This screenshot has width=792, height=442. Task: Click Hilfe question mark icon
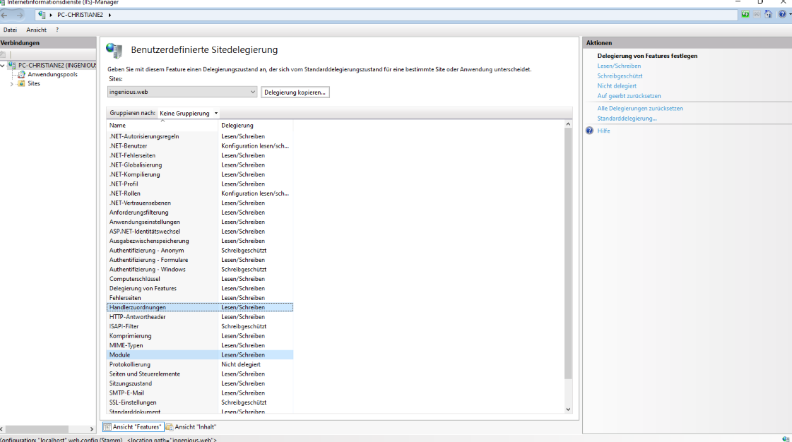point(589,131)
